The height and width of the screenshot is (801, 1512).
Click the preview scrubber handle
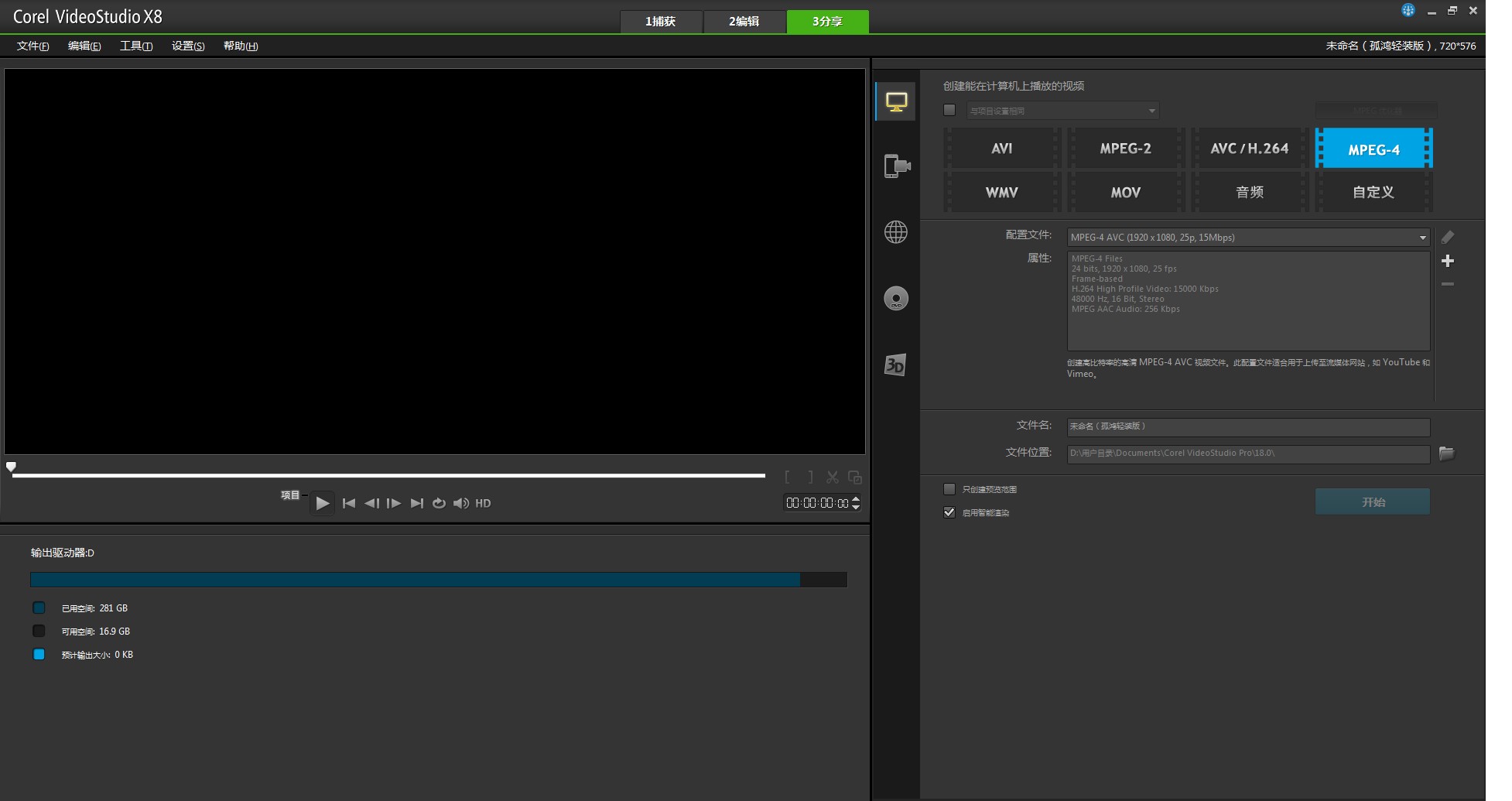point(11,467)
